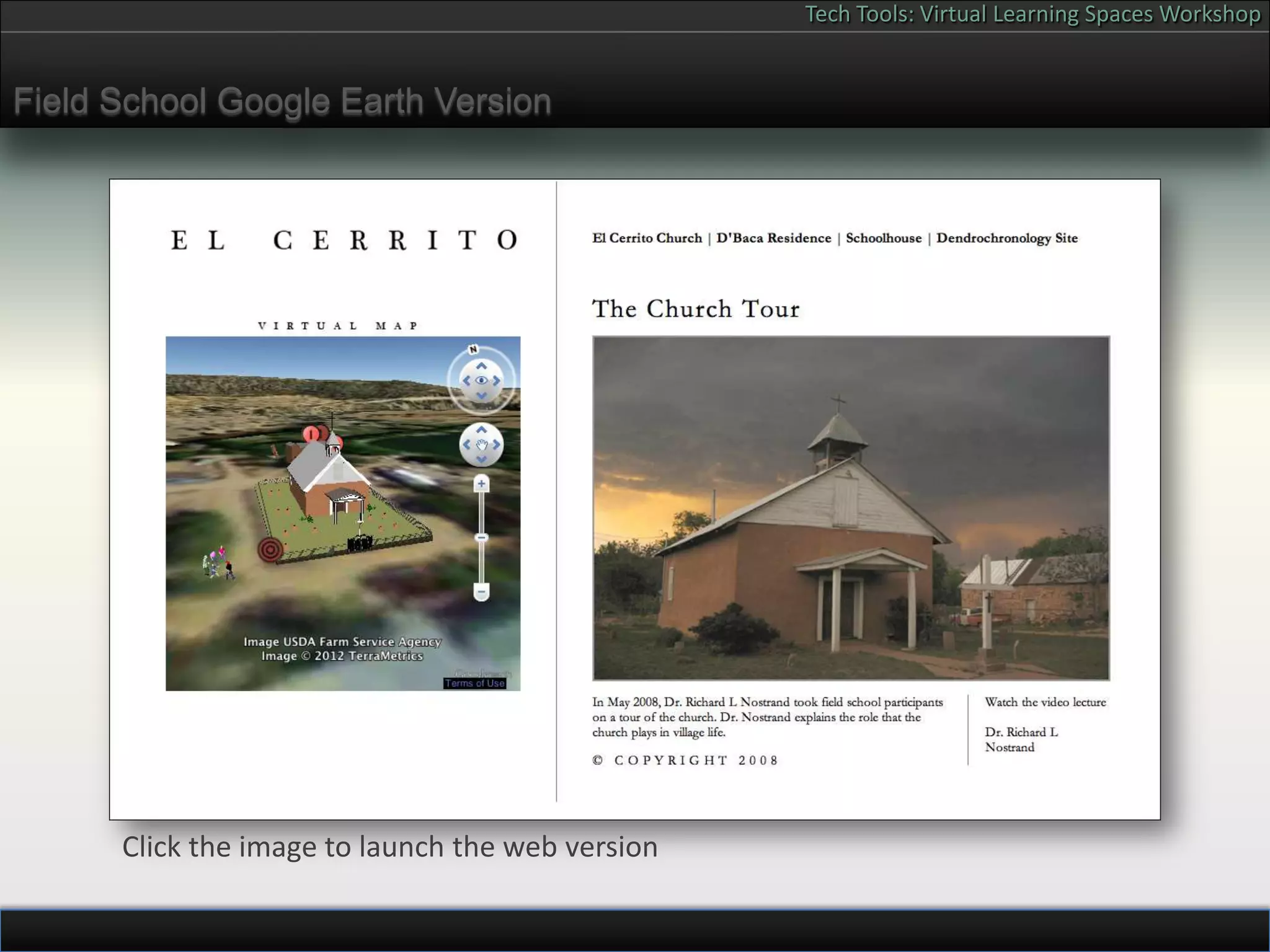Open Terms of Use link
This screenshot has height=952, width=1270.
pyautogui.click(x=474, y=683)
